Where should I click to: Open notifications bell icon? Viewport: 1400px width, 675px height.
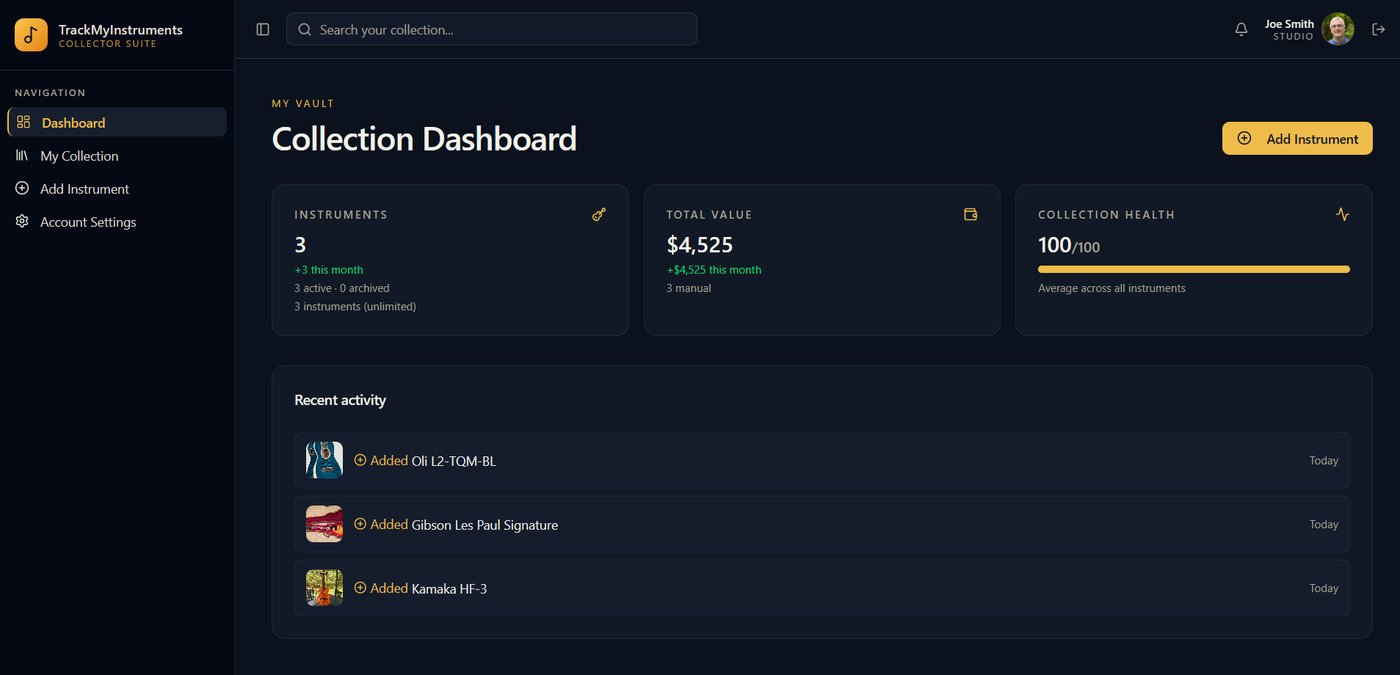point(1241,30)
